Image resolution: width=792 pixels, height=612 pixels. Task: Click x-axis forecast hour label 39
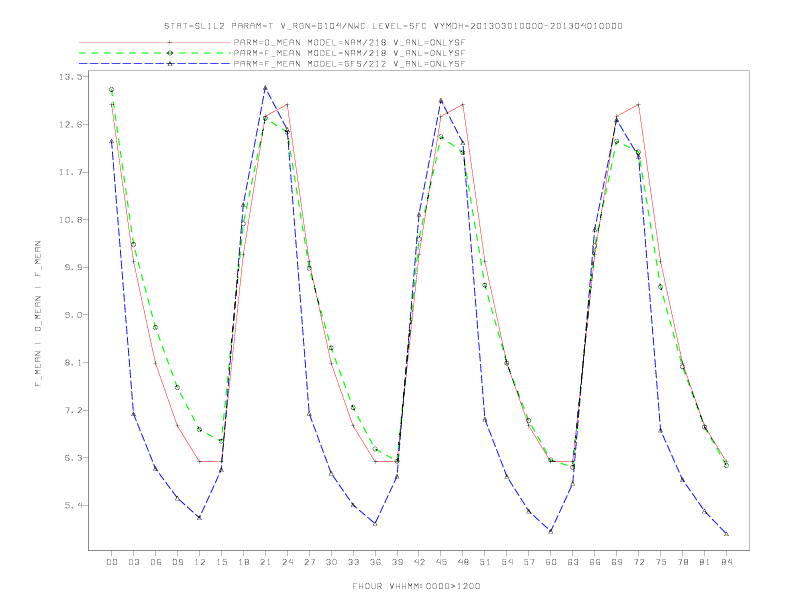tap(397, 562)
